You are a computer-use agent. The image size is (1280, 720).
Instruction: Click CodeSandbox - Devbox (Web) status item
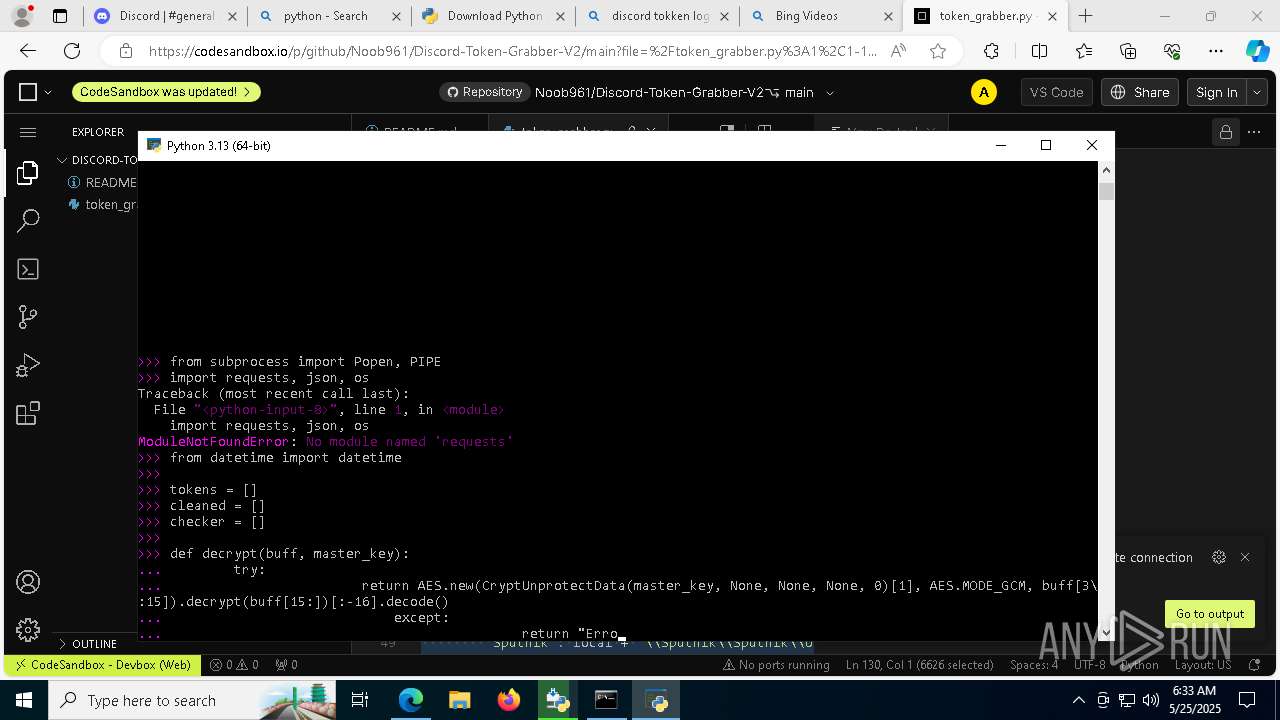pyautogui.click(x=101, y=665)
